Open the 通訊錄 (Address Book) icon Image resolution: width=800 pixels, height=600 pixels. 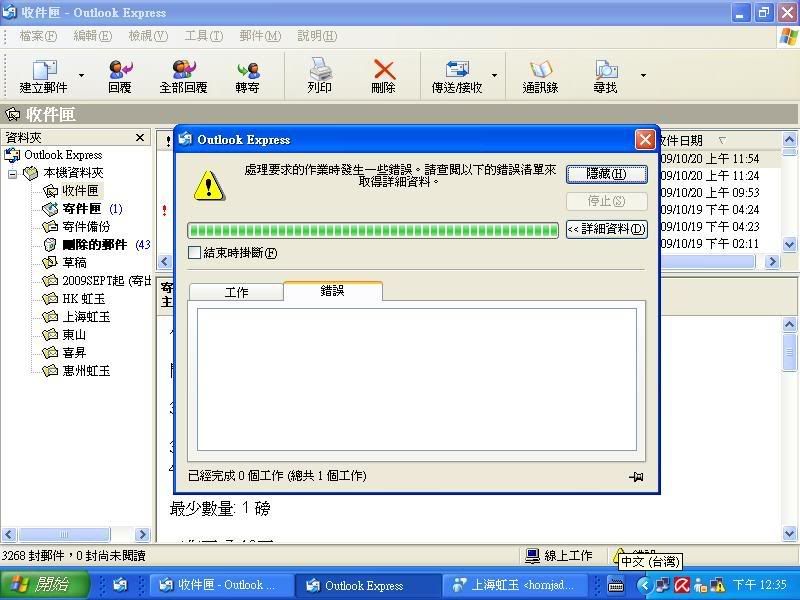tap(540, 70)
